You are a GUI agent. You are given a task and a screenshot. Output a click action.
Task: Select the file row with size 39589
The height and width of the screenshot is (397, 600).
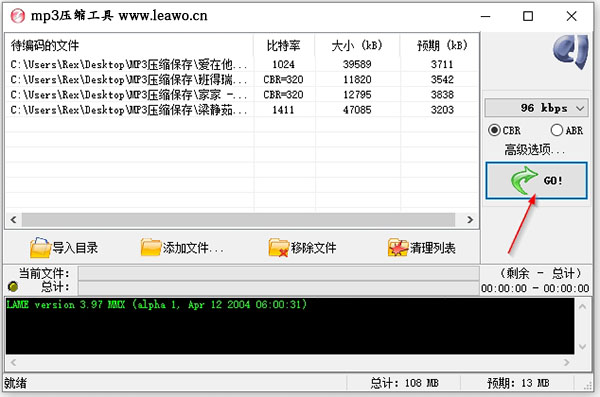[x=242, y=64]
